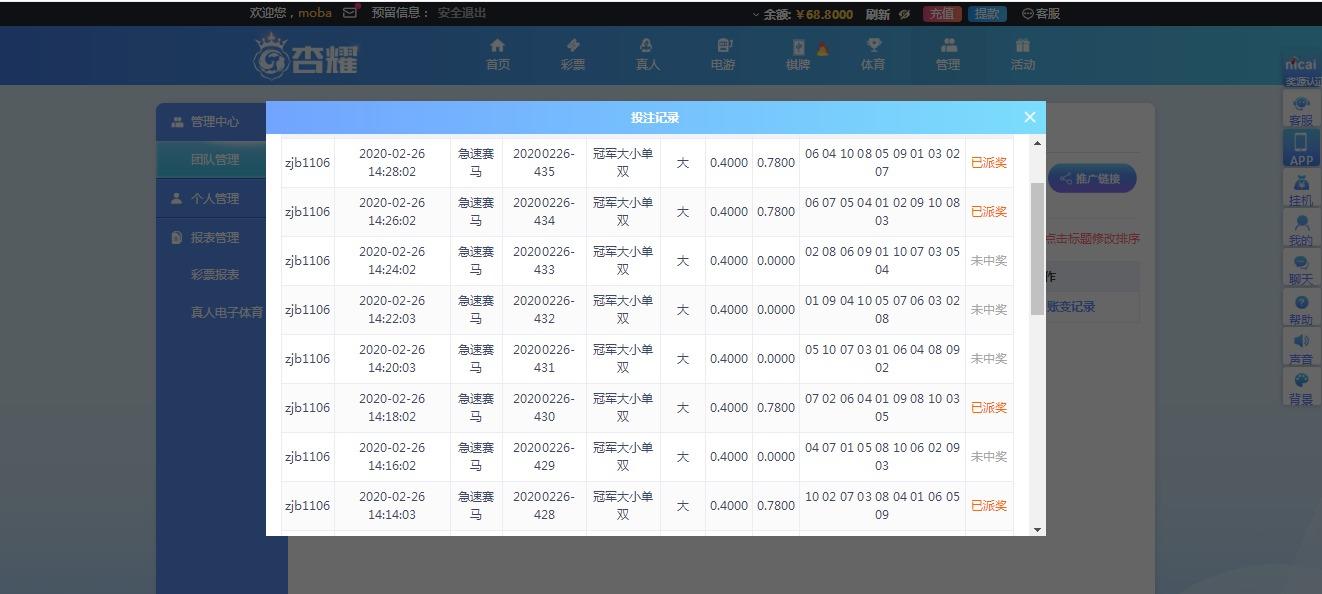Screen dimensions: 1322x594
Task: Open the 彩票 lottery icon
Action: pos(573,46)
